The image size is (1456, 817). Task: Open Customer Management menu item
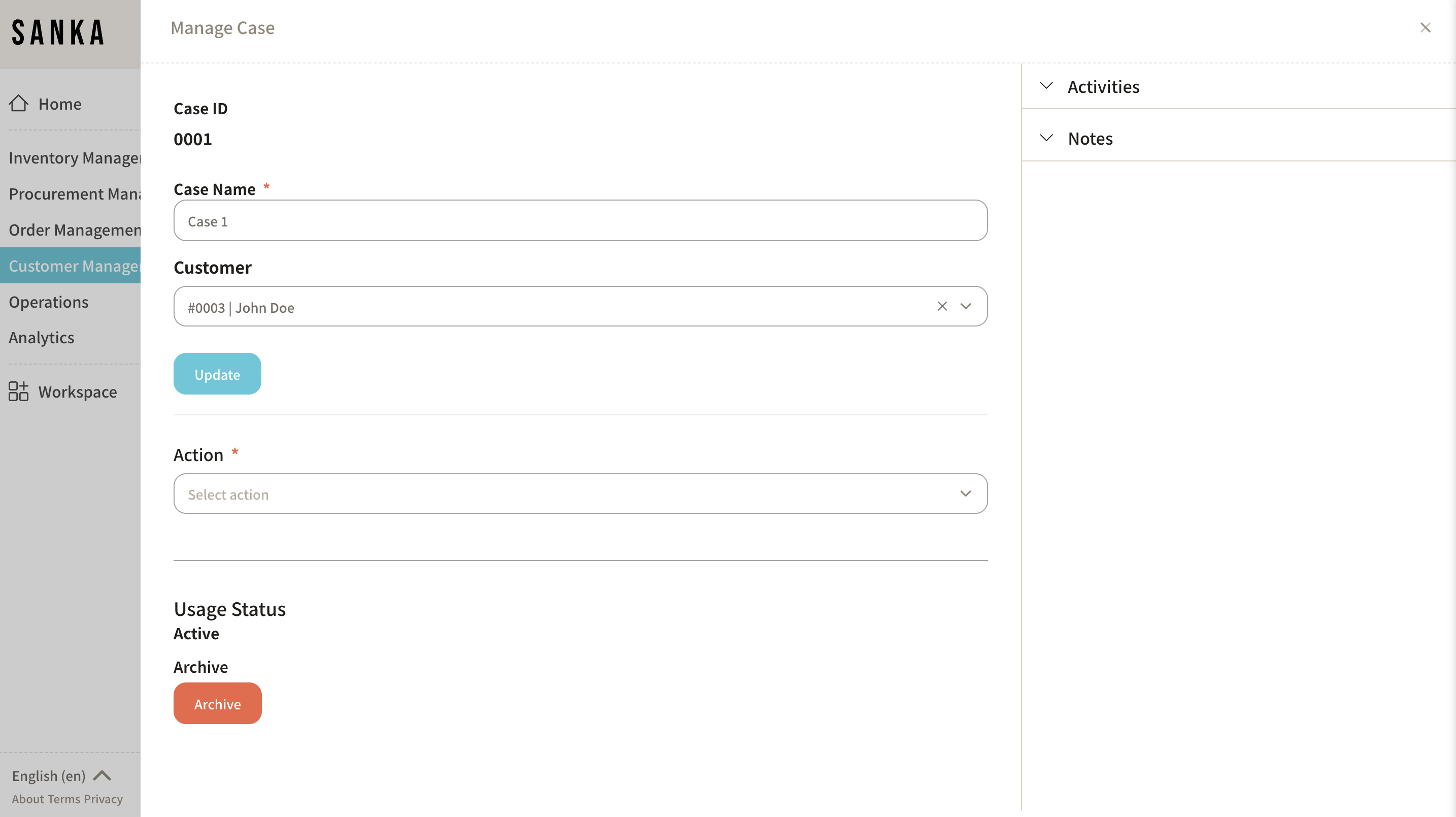[x=74, y=266]
